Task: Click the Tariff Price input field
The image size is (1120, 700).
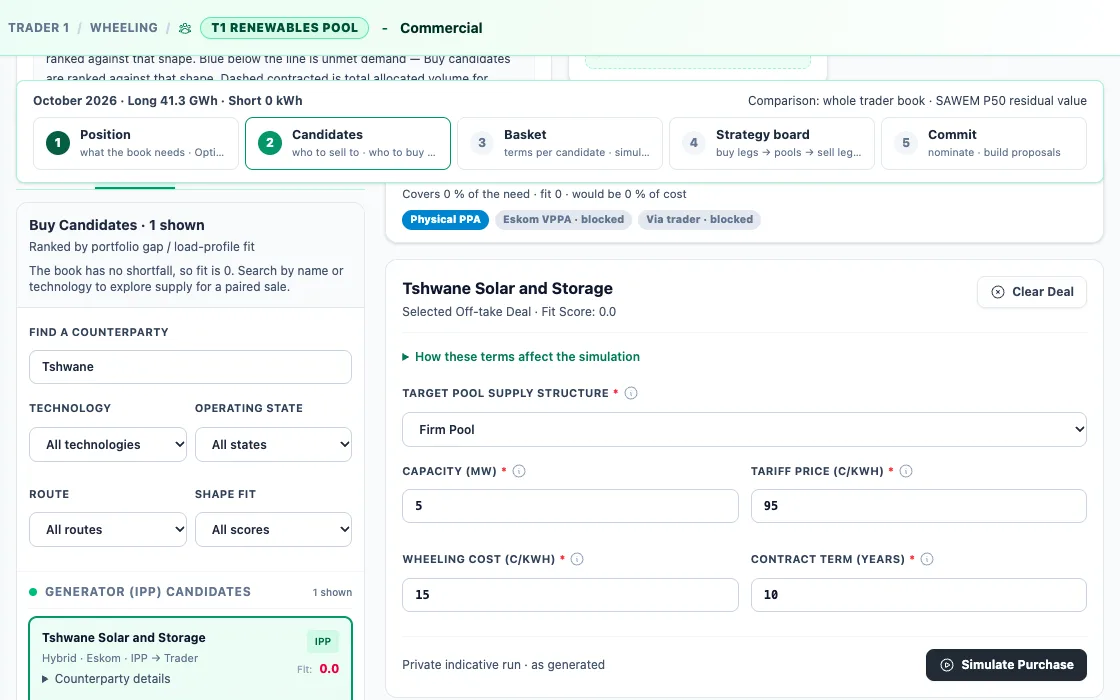Action: point(919,506)
